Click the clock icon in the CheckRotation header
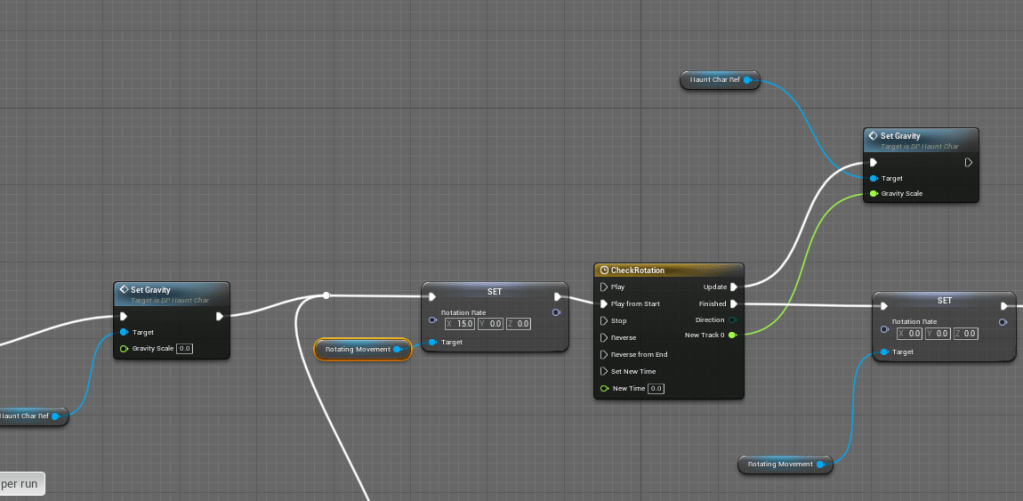 (603, 270)
